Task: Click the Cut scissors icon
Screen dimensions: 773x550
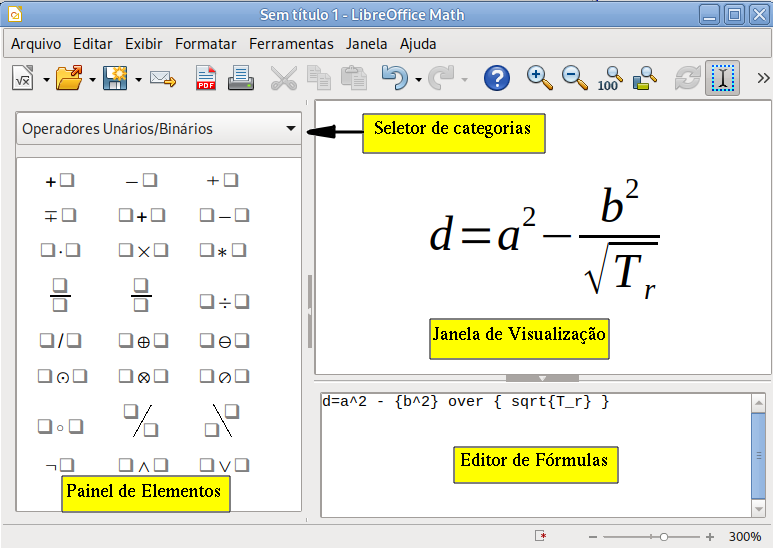Action: [284, 78]
